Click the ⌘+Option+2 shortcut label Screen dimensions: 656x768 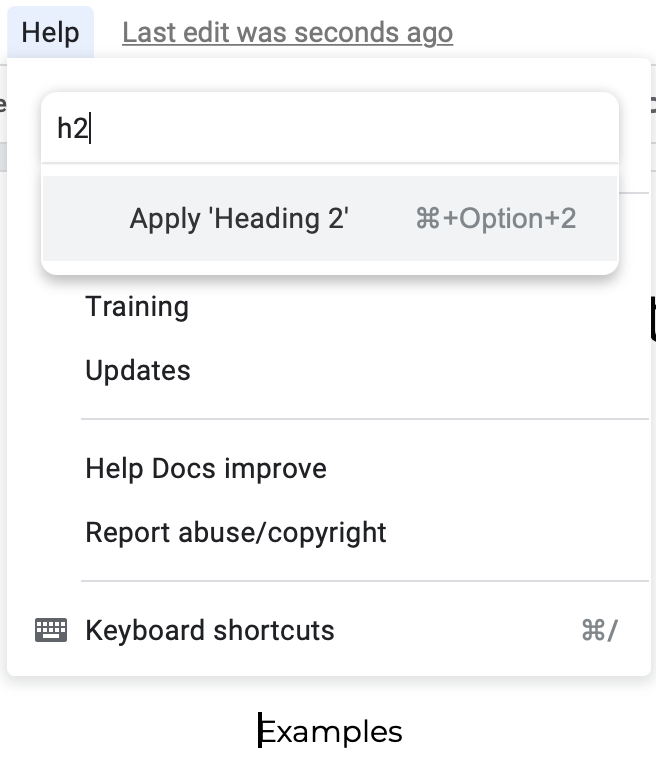(496, 218)
